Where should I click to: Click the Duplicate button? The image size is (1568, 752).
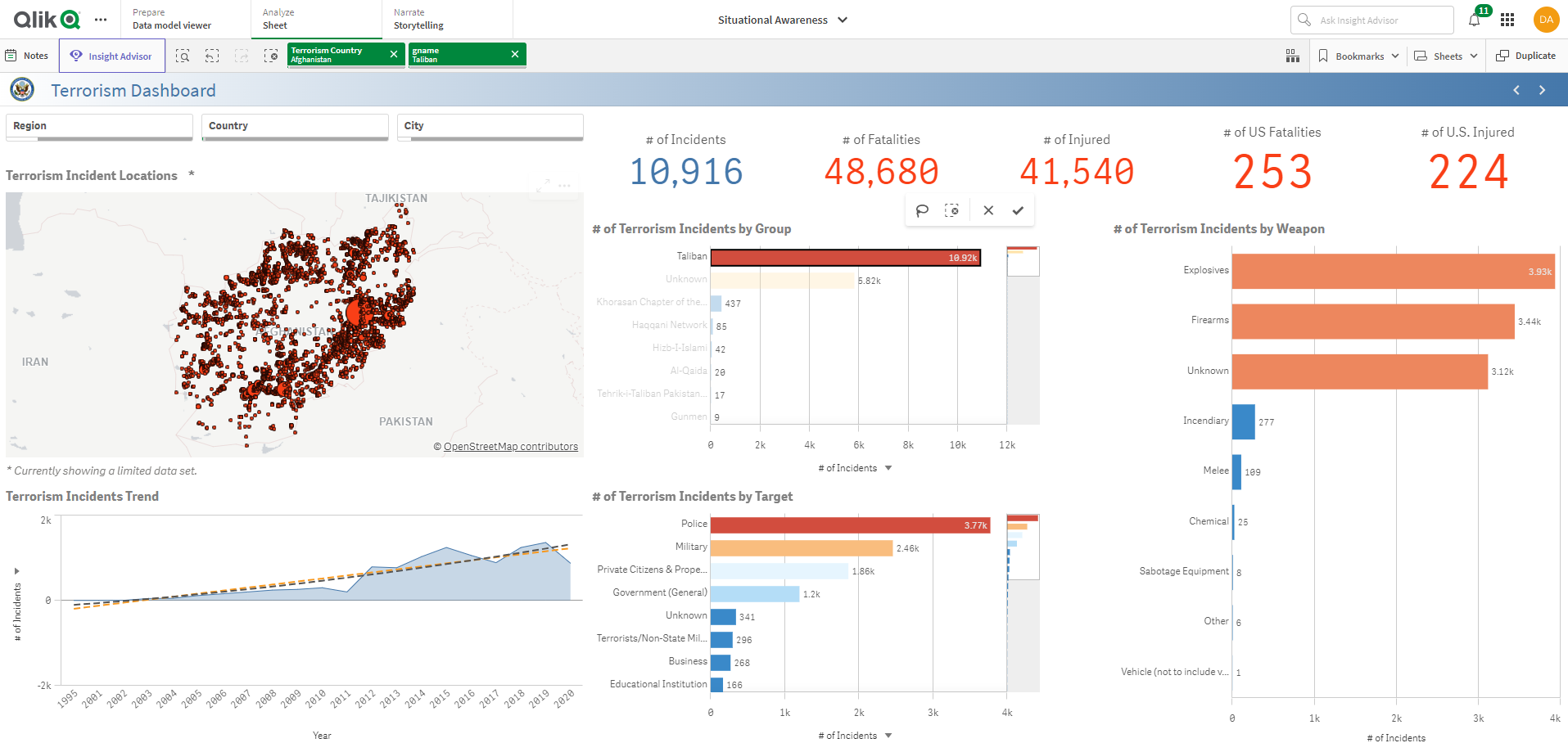[x=1525, y=55]
